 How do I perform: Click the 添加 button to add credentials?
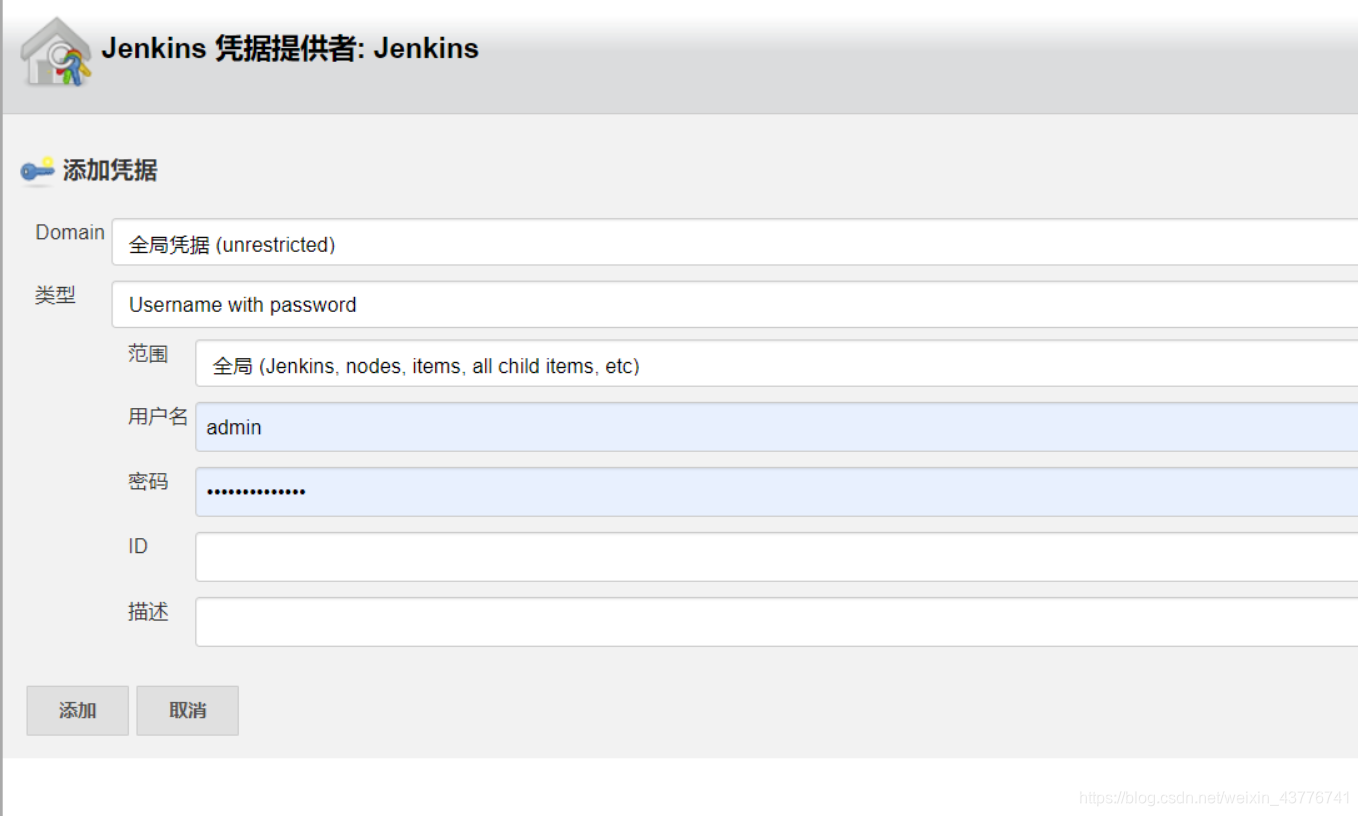pos(77,710)
